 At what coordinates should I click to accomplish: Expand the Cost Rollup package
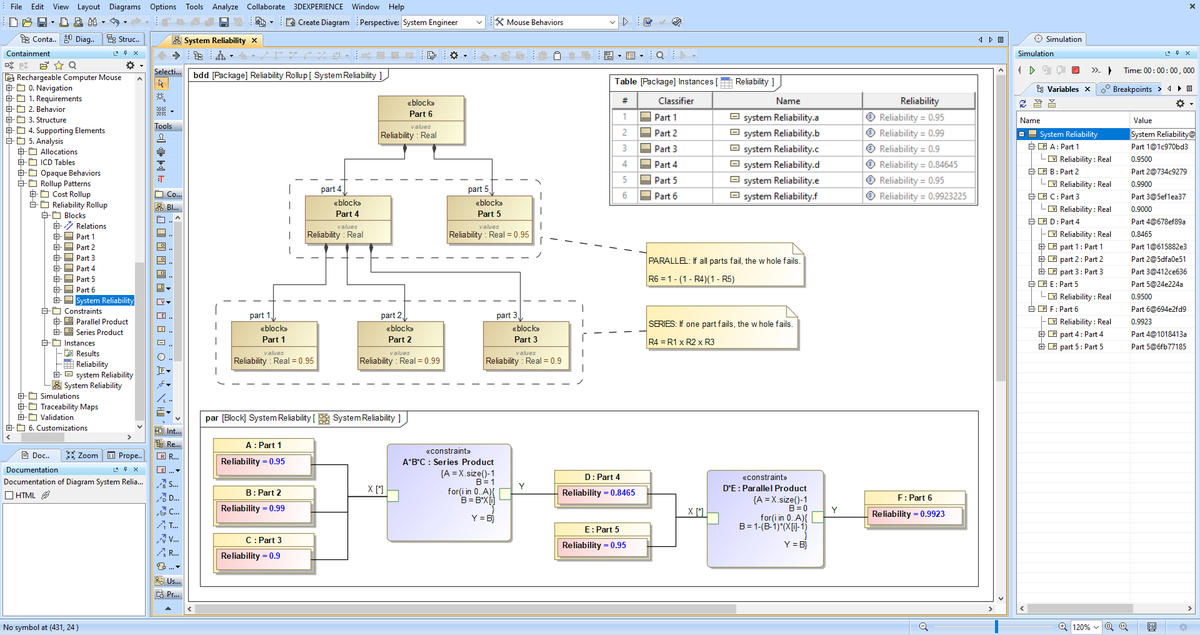point(33,194)
